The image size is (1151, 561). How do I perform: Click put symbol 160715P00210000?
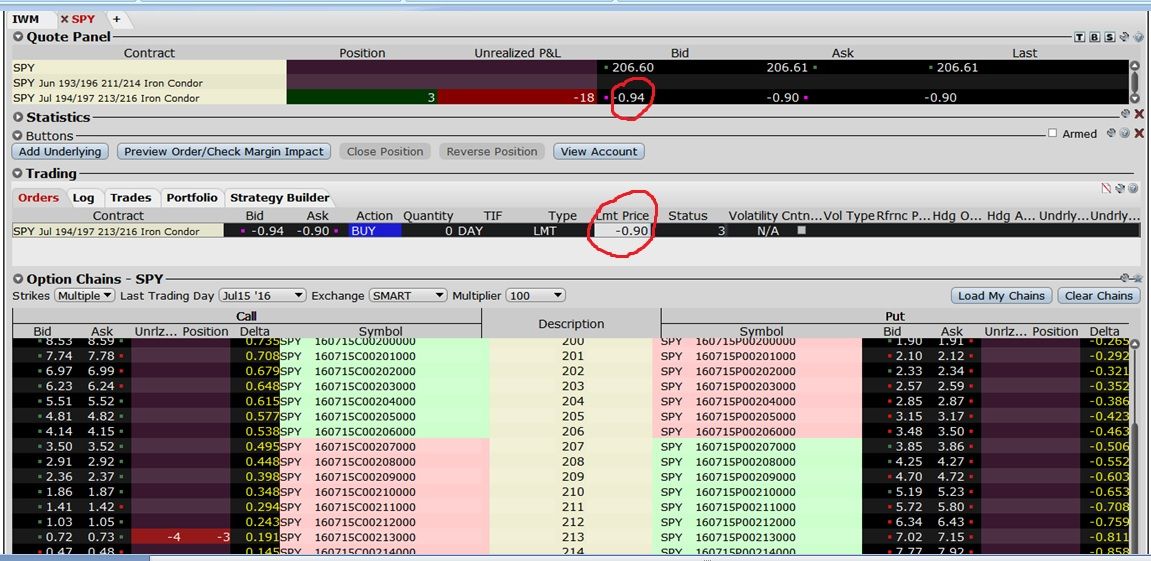point(745,492)
